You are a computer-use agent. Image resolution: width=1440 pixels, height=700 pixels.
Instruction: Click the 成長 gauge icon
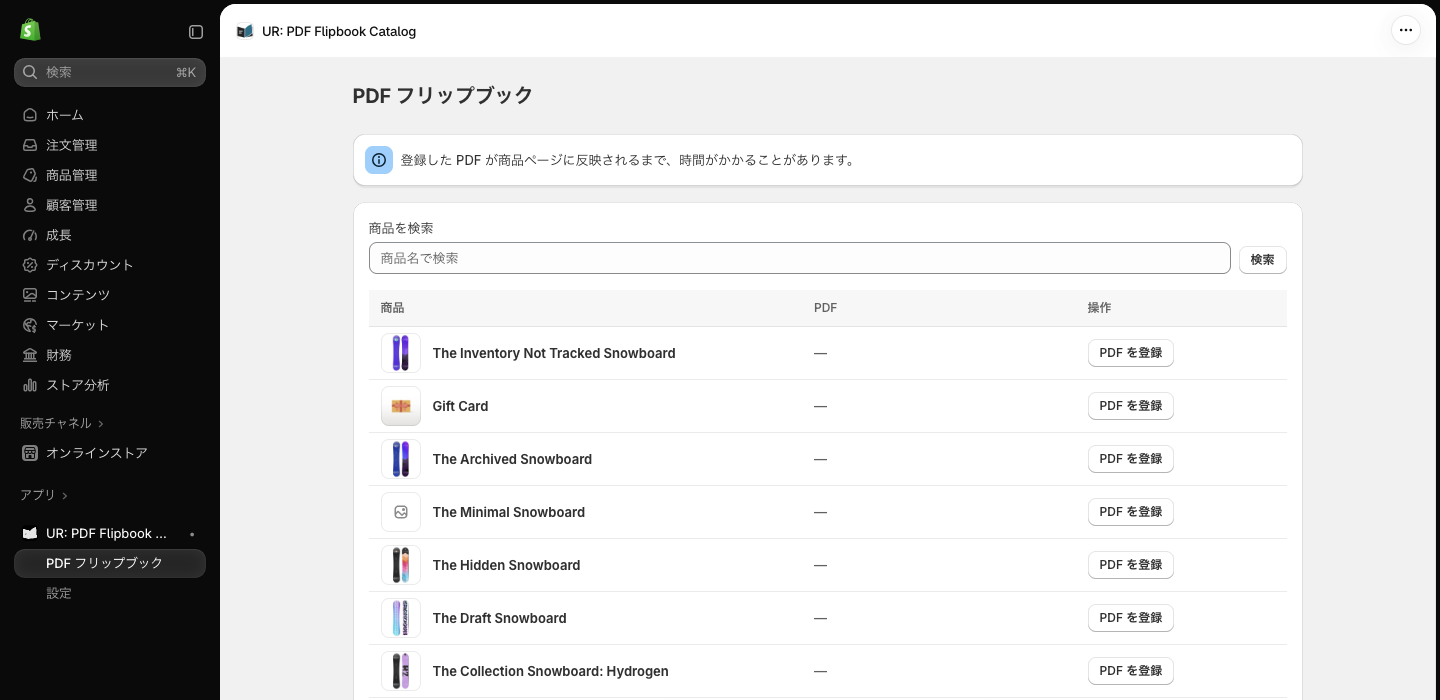[x=30, y=235]
